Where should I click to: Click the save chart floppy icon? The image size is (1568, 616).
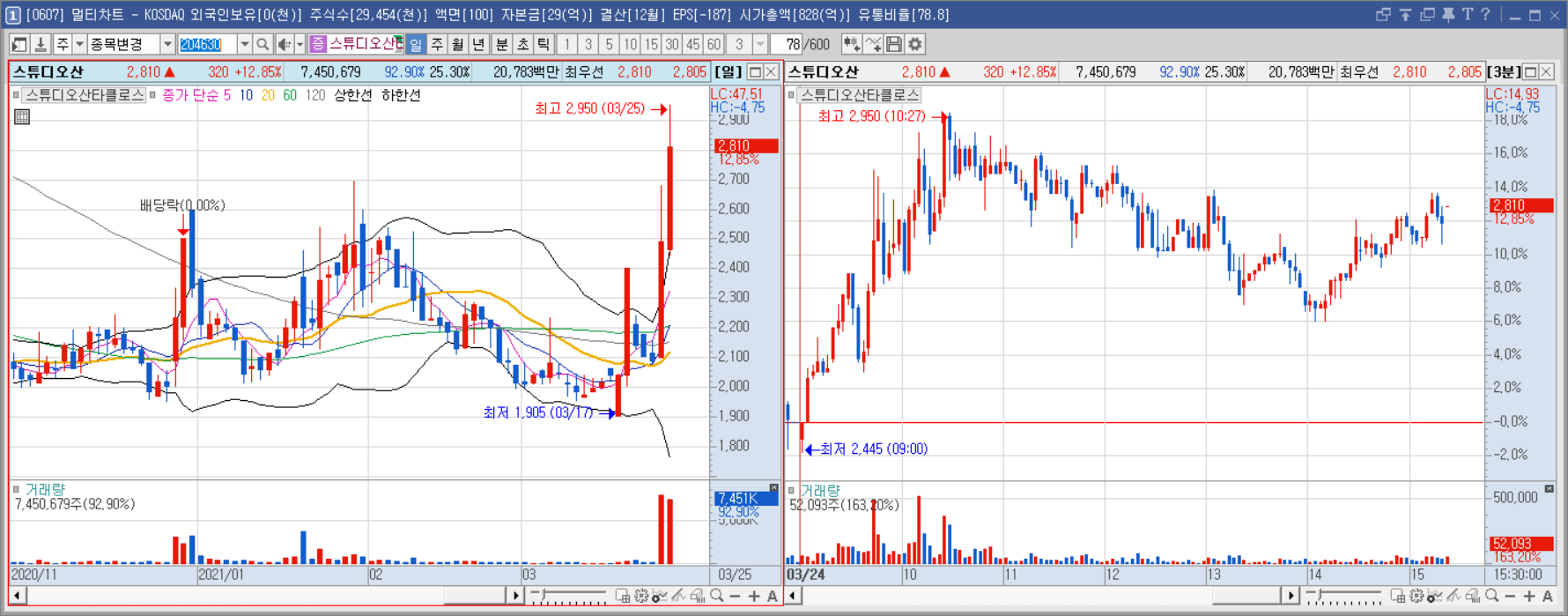click(x=894, y=44)
